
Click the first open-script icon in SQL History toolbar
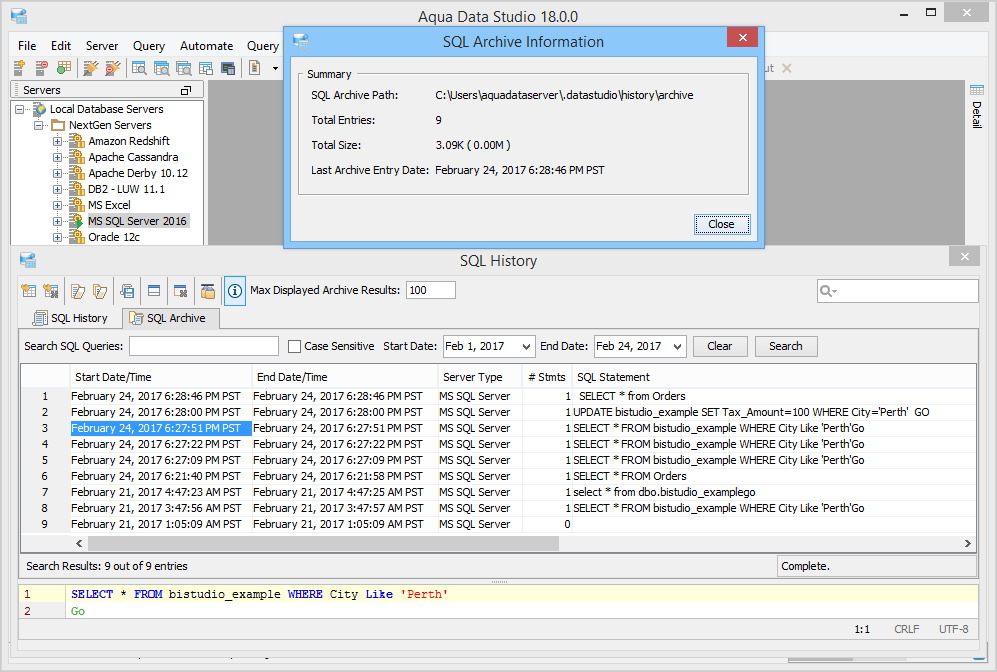tap(78, 291)
